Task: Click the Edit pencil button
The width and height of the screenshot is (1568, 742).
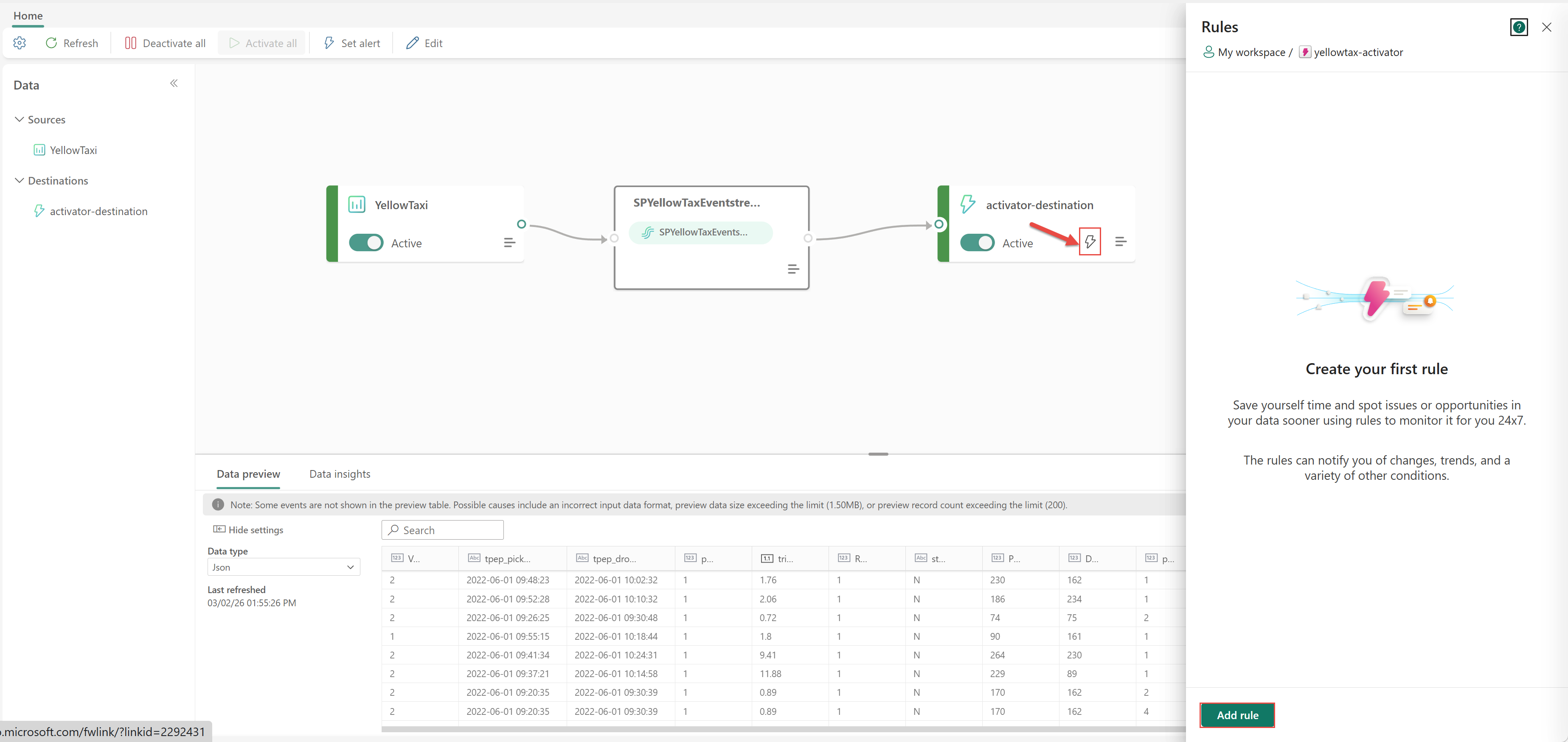Action: (424, 43)
